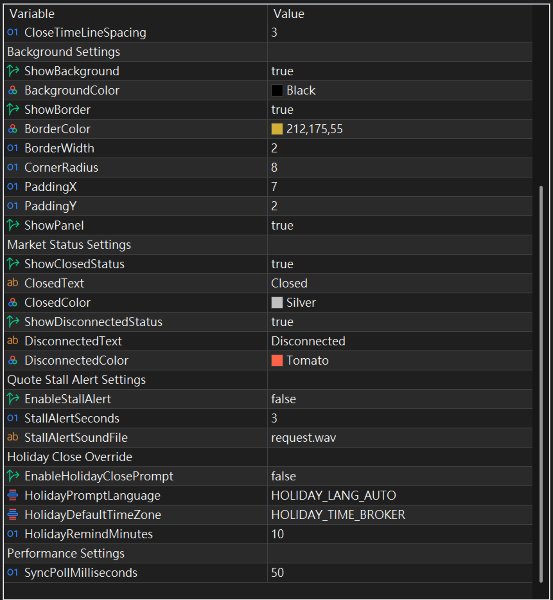Click the color type icon beside BackgroundColor
This screenshot has width=553, height=600.
click(13, 90)
